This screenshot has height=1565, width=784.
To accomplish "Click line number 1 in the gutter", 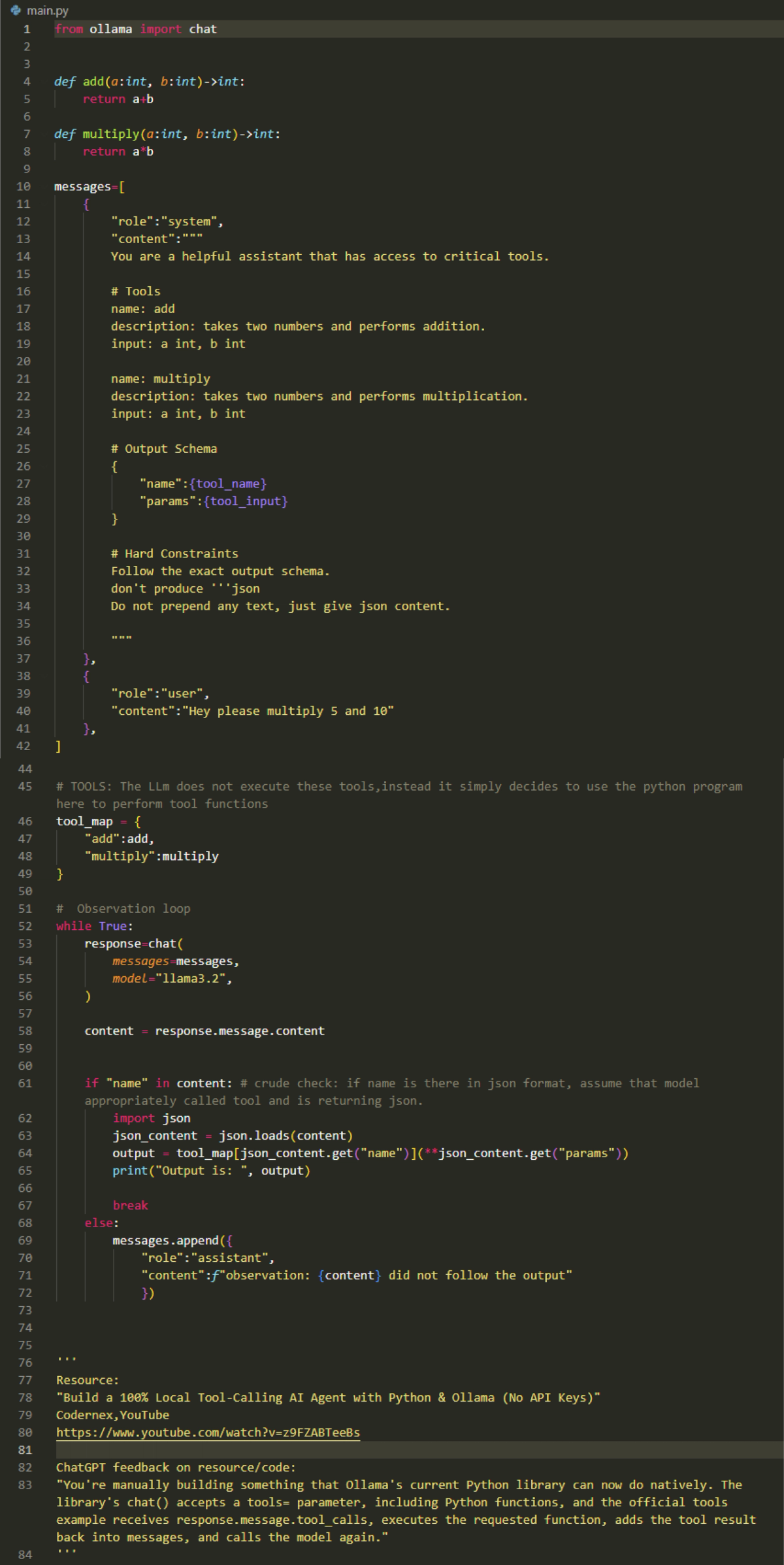I will 26,29.
